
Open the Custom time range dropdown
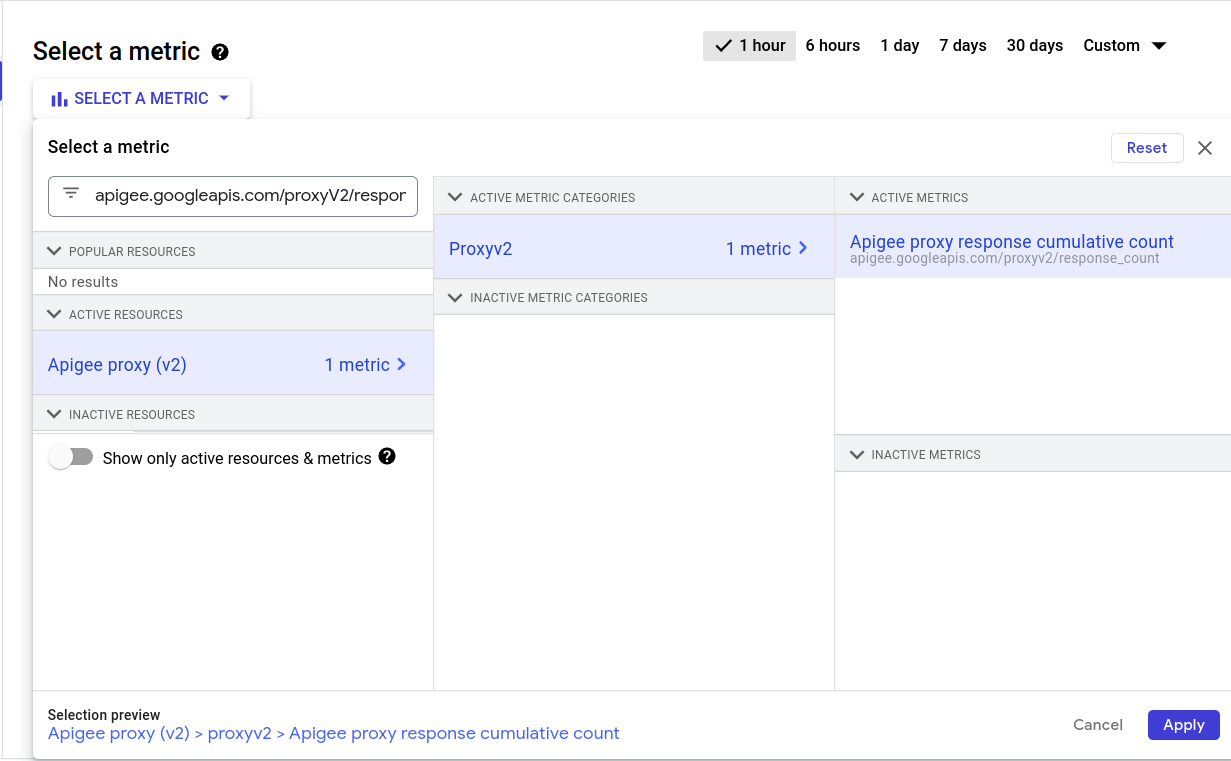(x=1124, y=46)
